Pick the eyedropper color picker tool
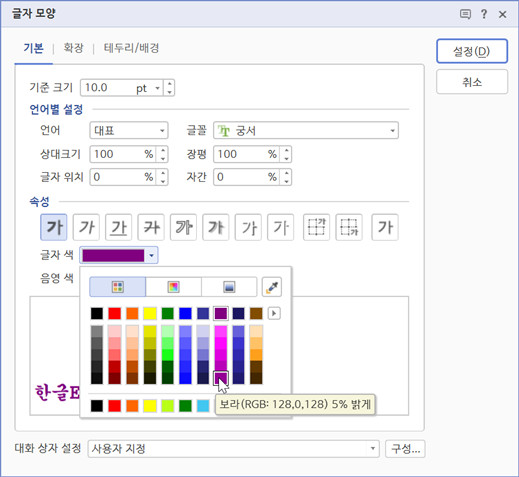 272,287
